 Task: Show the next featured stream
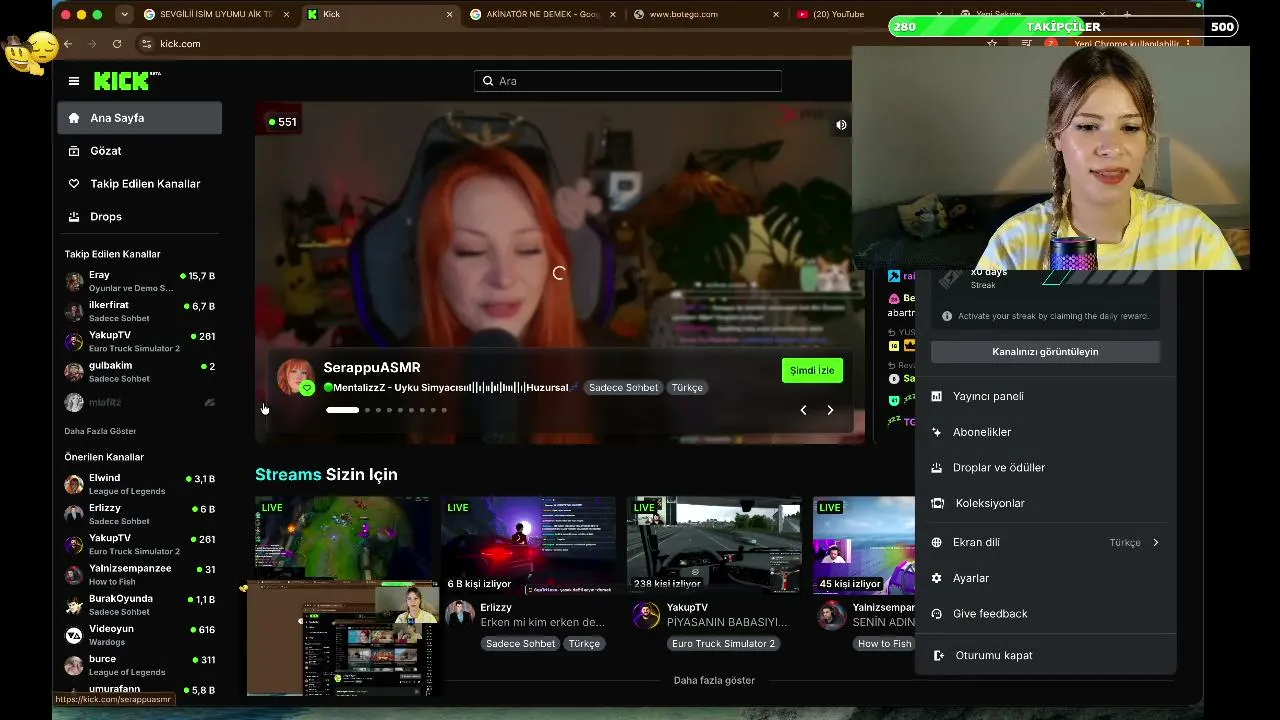click(x=830, y=410)
